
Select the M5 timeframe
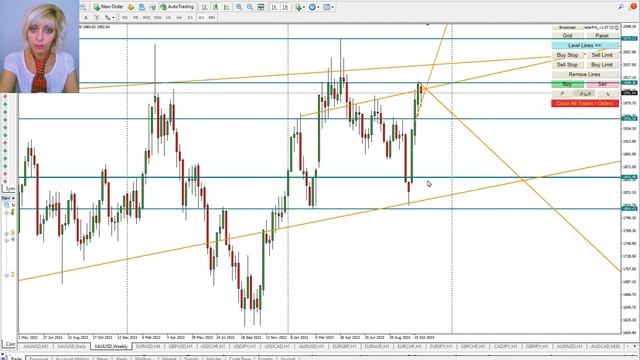[136, 18]
